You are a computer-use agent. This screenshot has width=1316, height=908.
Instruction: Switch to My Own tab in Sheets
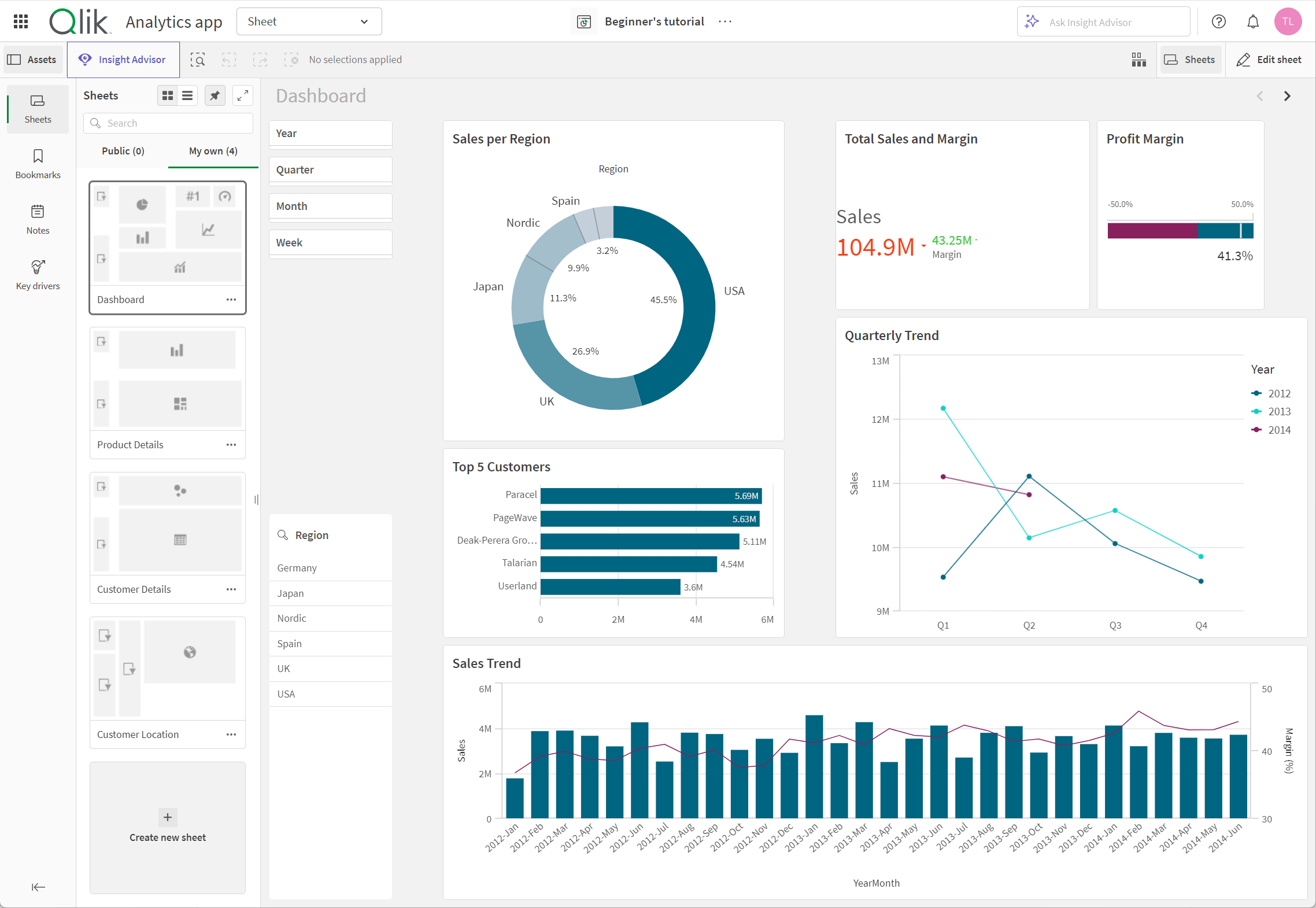click(211, 151)
